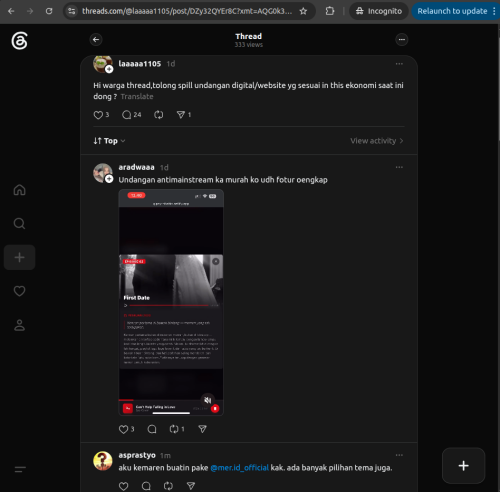This screenshot has height=492, width=500.
Task: Reply to laaaaa1105's post with 24 comments
Action: [x=131, y=115]
